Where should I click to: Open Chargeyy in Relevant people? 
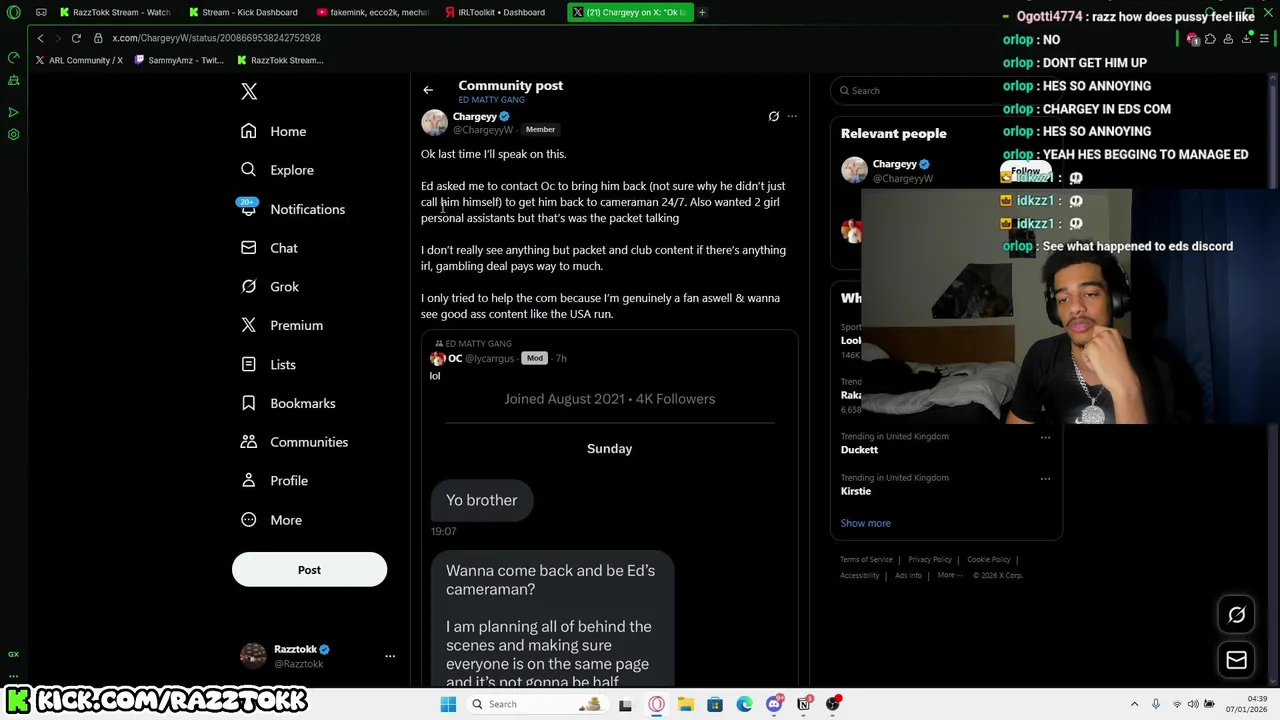(x=894, y=164)
